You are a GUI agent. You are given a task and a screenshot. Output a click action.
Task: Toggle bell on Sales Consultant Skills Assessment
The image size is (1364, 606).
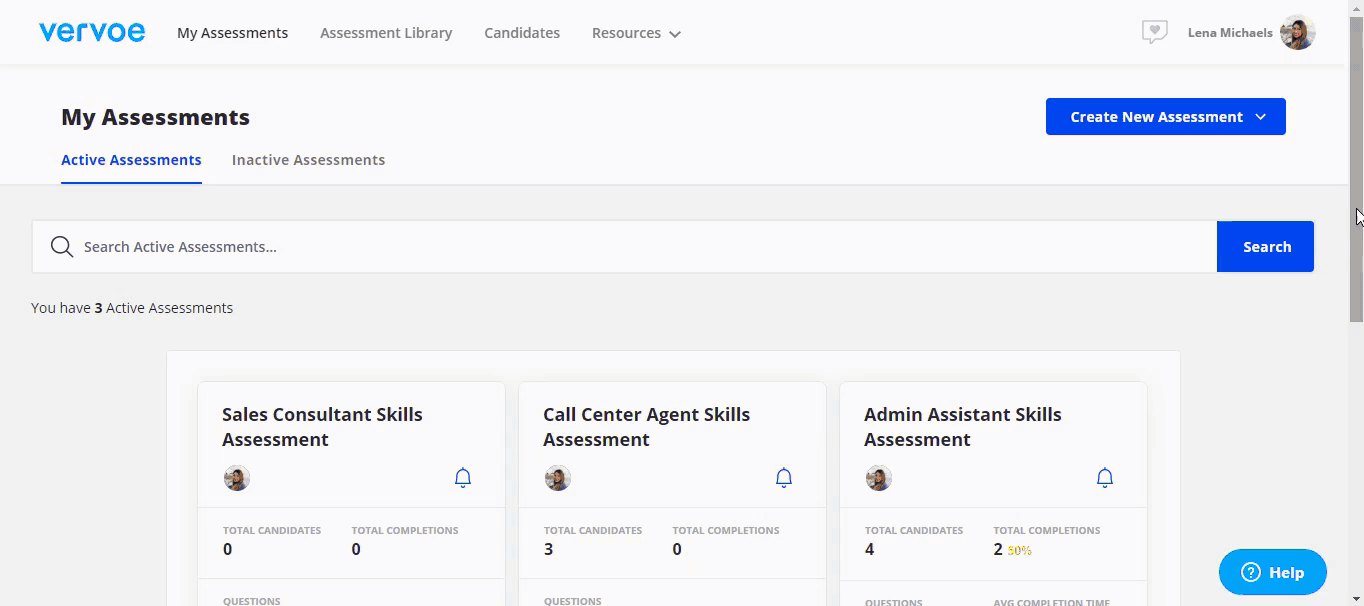(463, 478)
